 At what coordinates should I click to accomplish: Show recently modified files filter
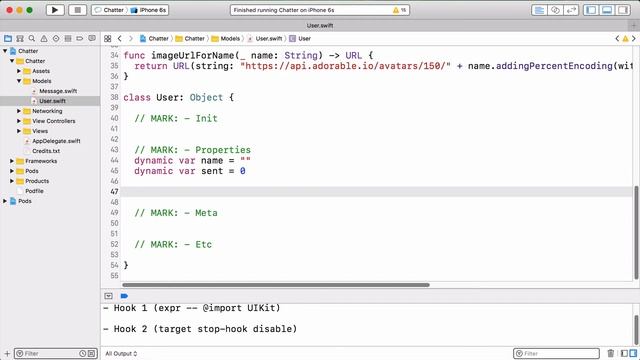[82, 353]
